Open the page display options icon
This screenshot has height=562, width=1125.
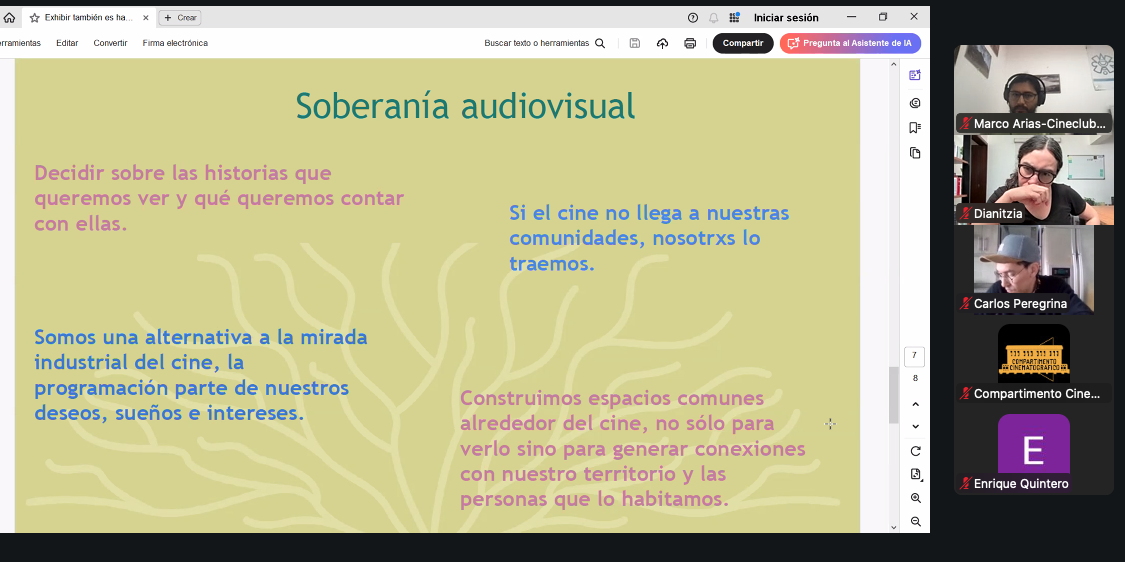[915, 474]
